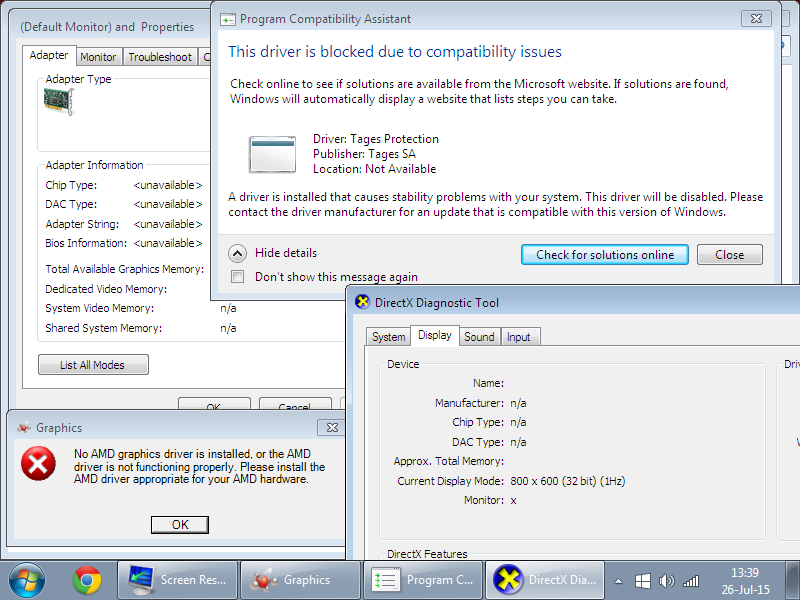The image size is (800, 600).
Task: Click the adapter card icon under Adapter Type
Action: 59,101
